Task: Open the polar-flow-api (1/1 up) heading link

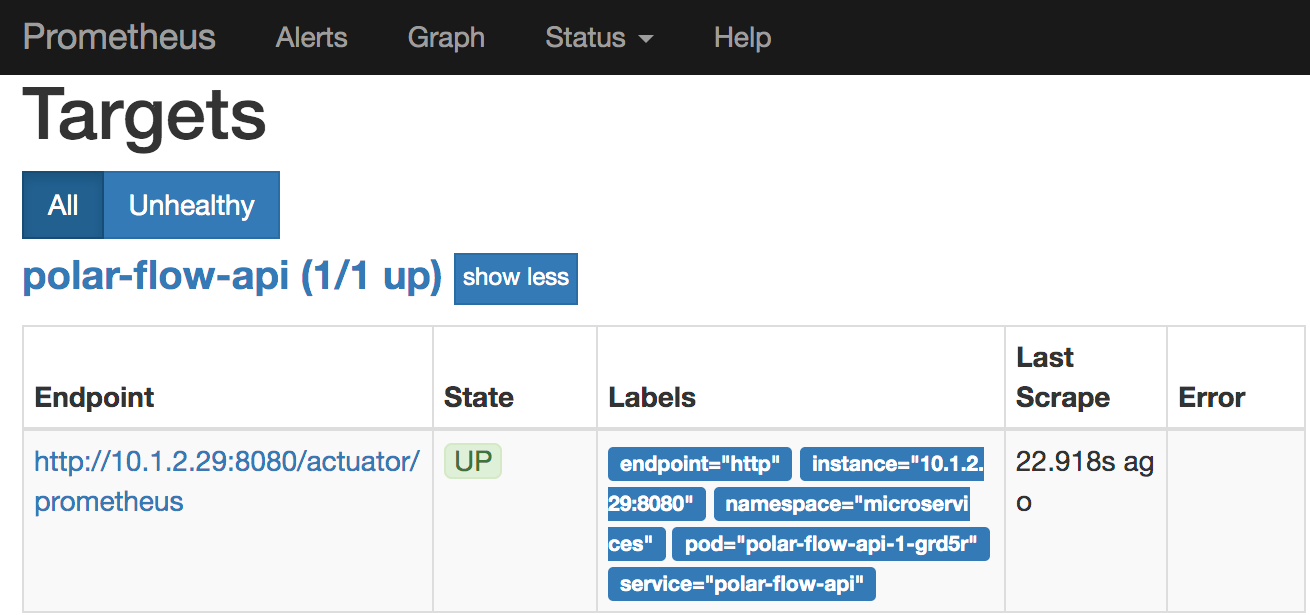Action: (232, 277)
